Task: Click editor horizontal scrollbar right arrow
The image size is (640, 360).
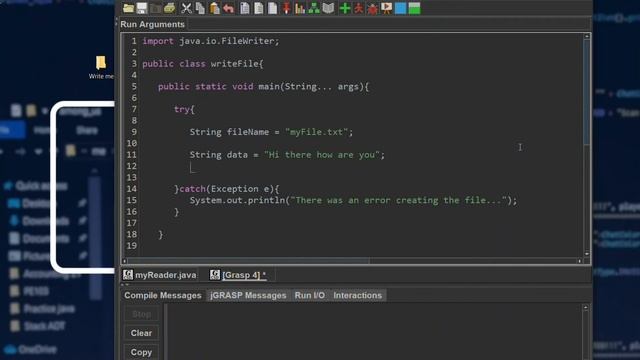Action: (x=580, y=261)
